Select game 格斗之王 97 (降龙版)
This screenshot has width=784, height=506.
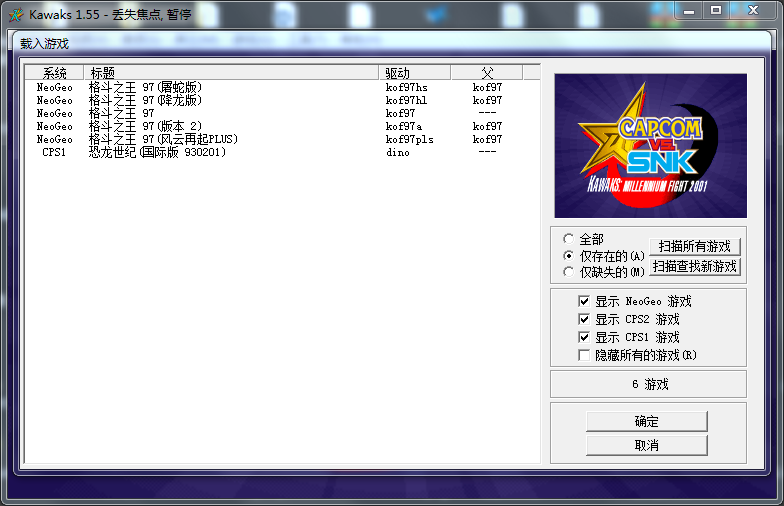point(282,100)
